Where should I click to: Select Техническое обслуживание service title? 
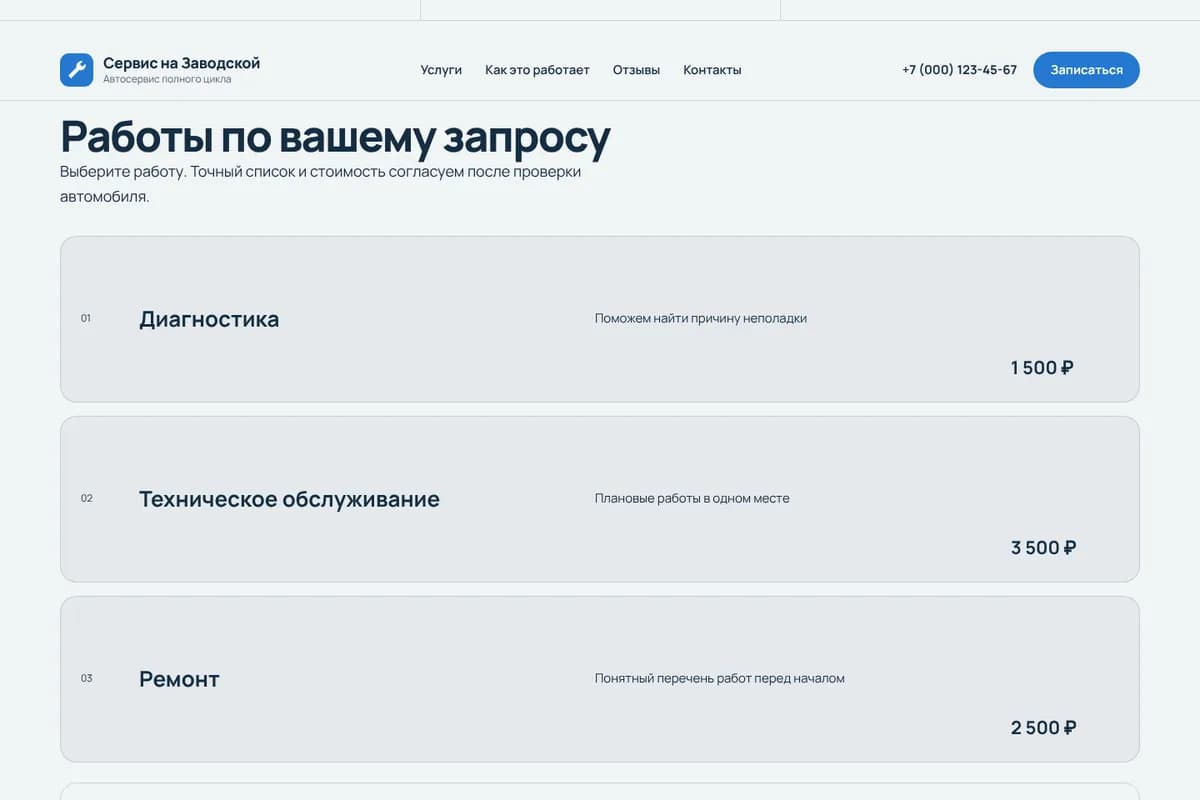[x=289, y=499]
